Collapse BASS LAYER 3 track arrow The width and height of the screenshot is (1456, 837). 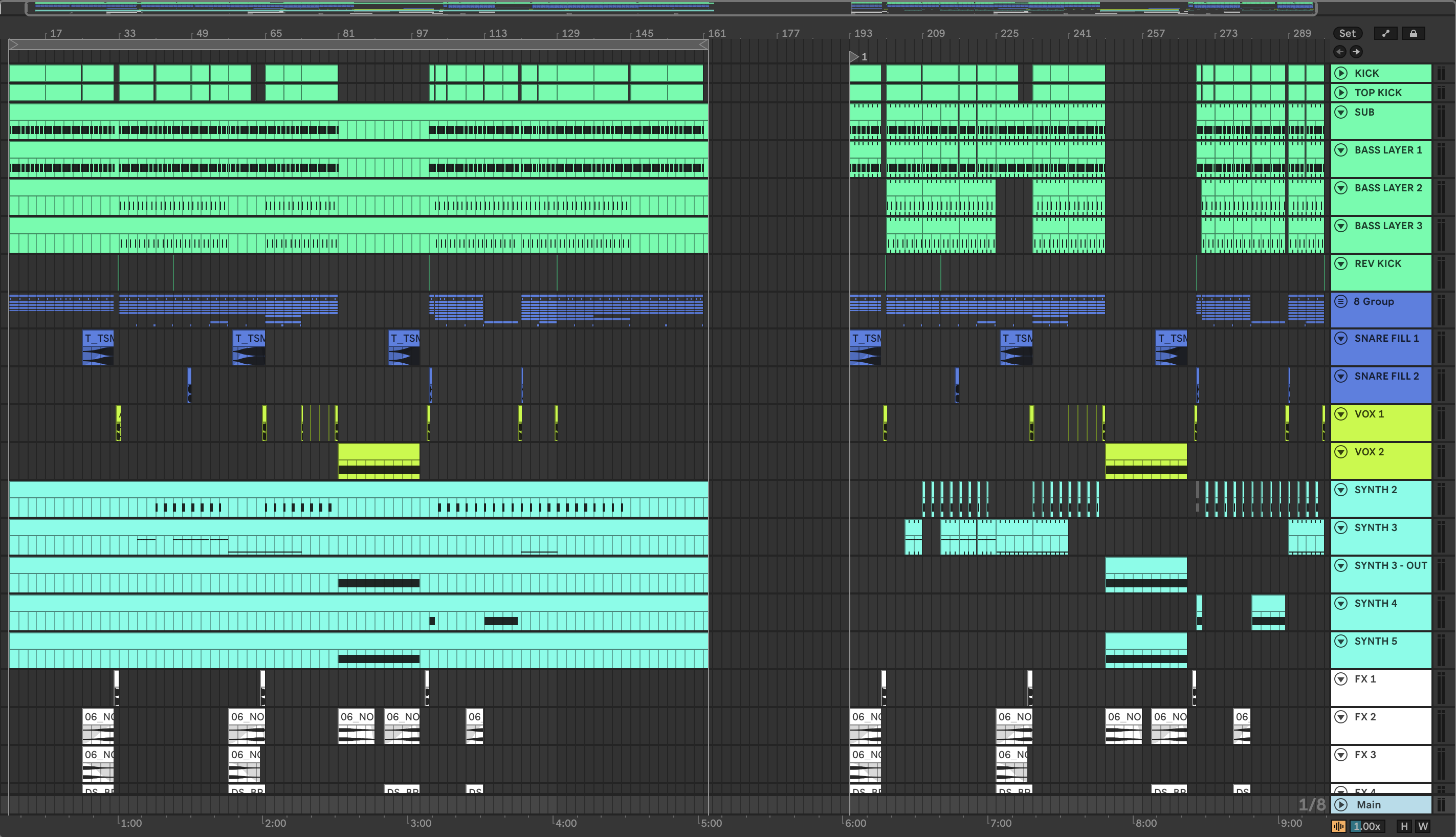click(1341, 226)
